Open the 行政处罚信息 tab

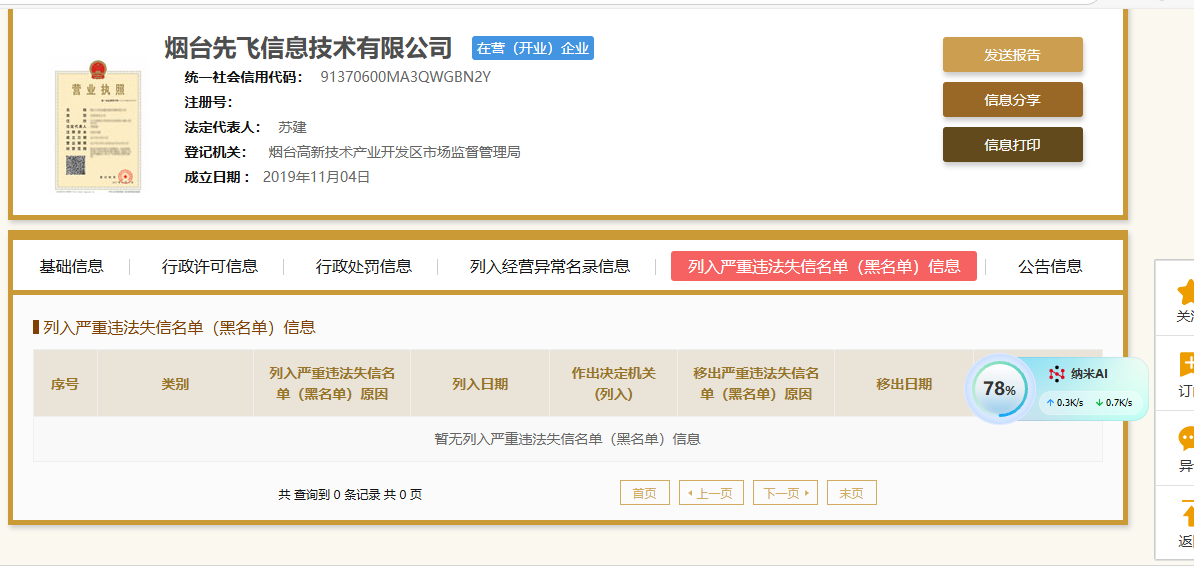click(x=363, y=266)
